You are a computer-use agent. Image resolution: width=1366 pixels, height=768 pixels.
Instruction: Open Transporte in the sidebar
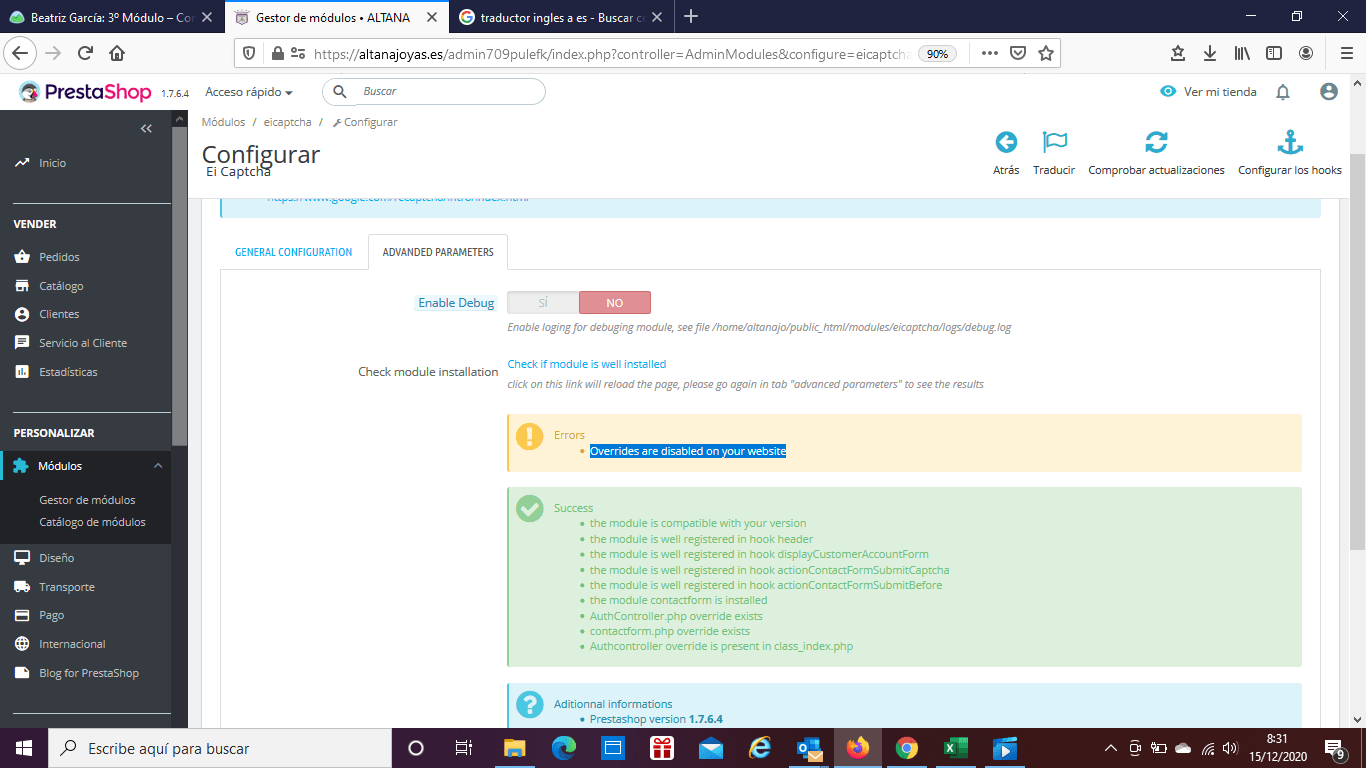[x=67, y=587]
